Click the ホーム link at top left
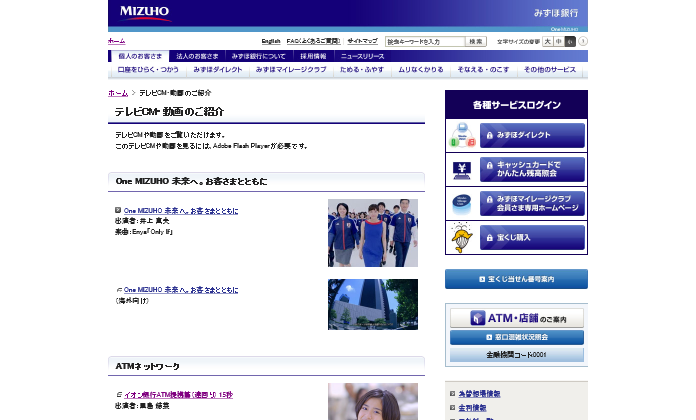 (116, 41)
